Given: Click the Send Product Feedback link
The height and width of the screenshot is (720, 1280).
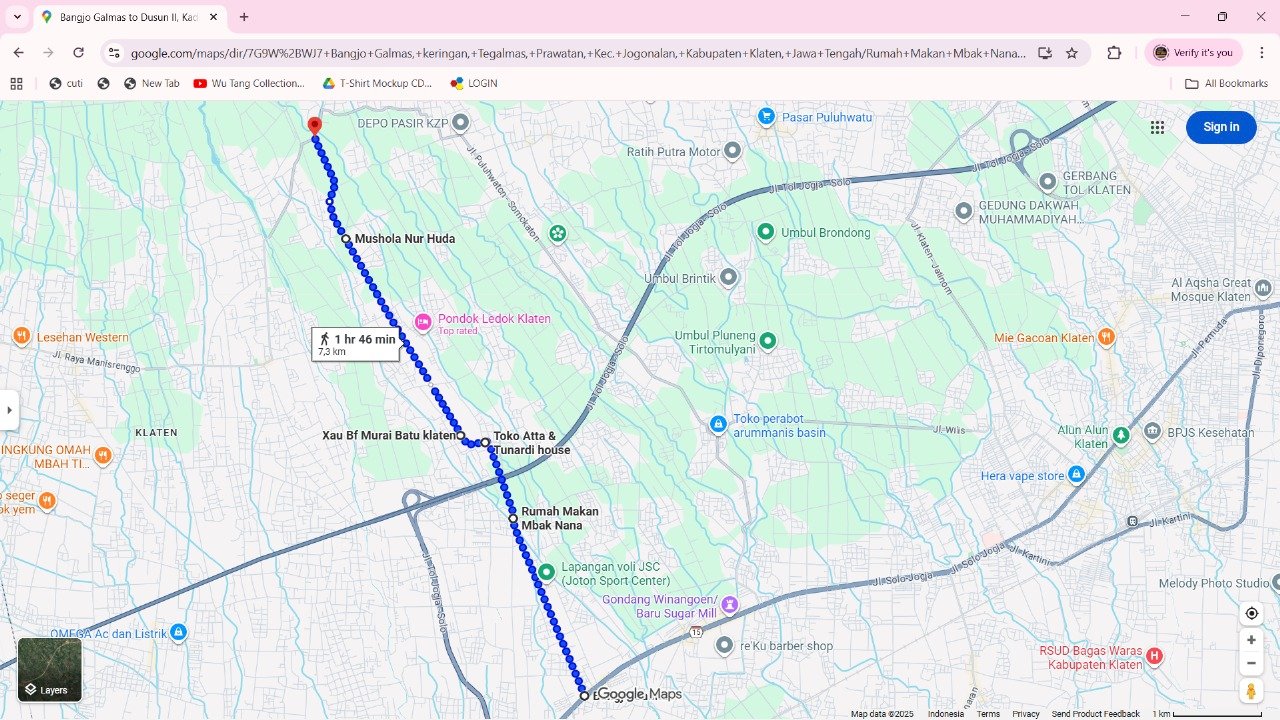Looking at the screenshot, I should coord(1095,714).
